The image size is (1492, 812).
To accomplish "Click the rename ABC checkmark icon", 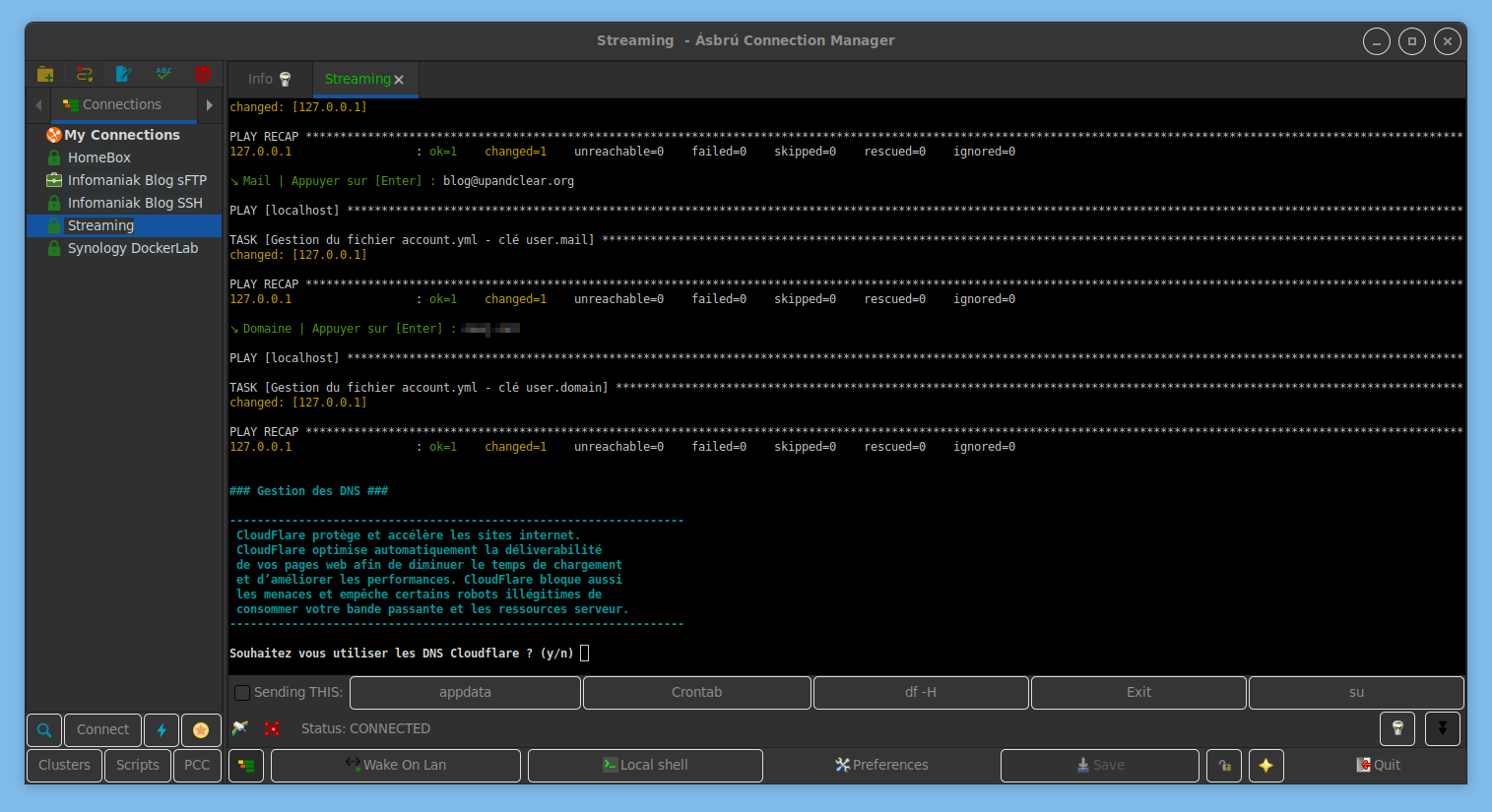I will (x=163, y=74).
